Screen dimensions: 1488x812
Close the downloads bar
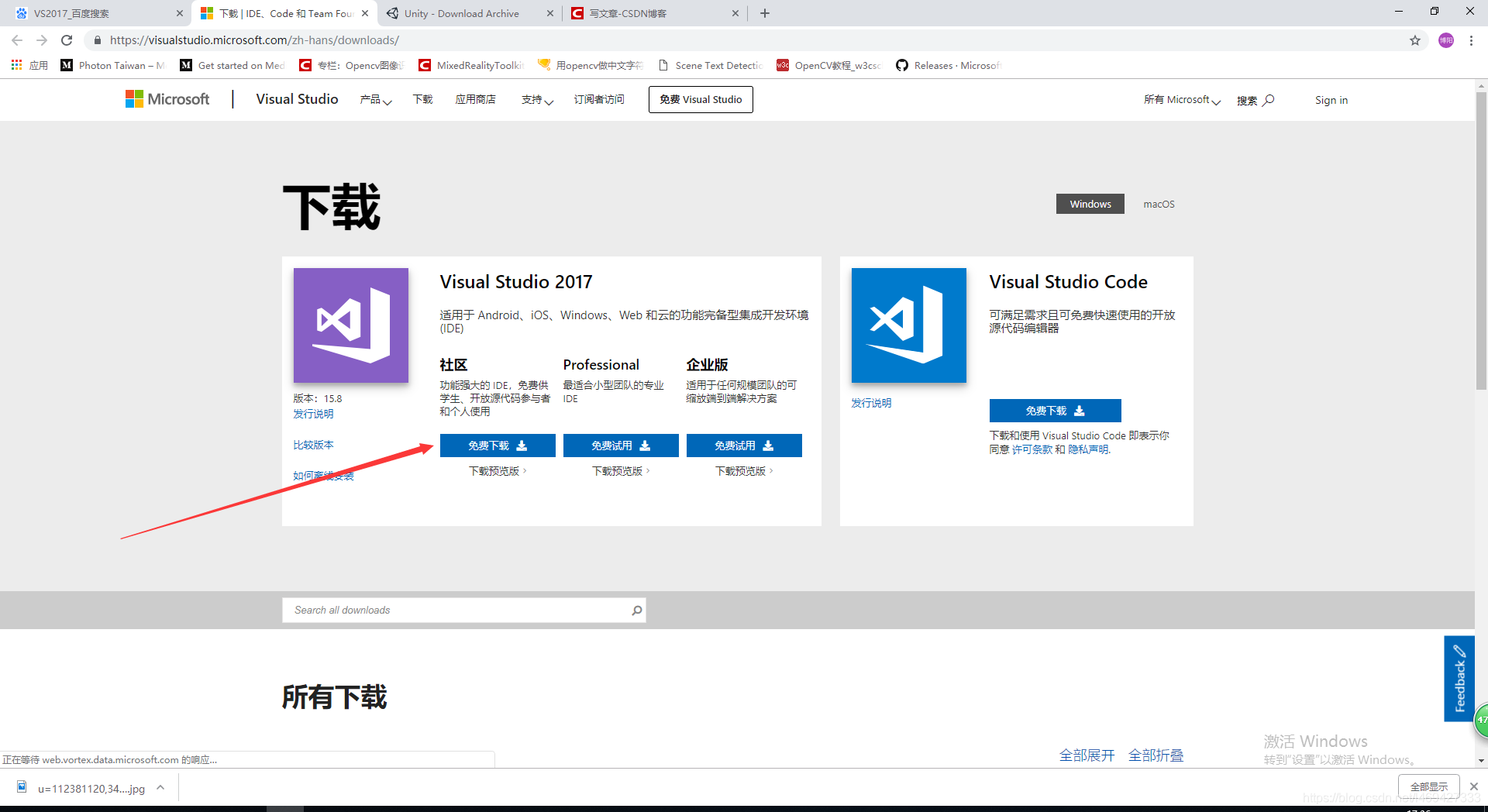[x=1473, y=786]
